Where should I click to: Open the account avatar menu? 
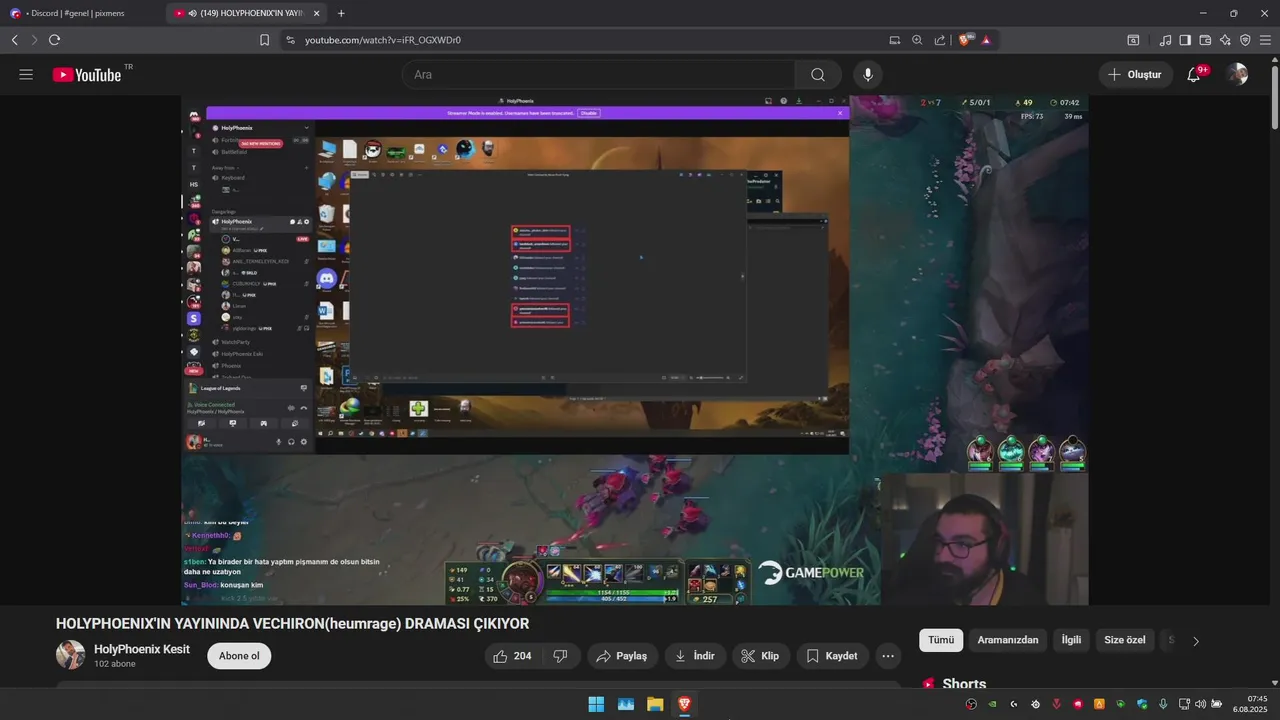1237,75
